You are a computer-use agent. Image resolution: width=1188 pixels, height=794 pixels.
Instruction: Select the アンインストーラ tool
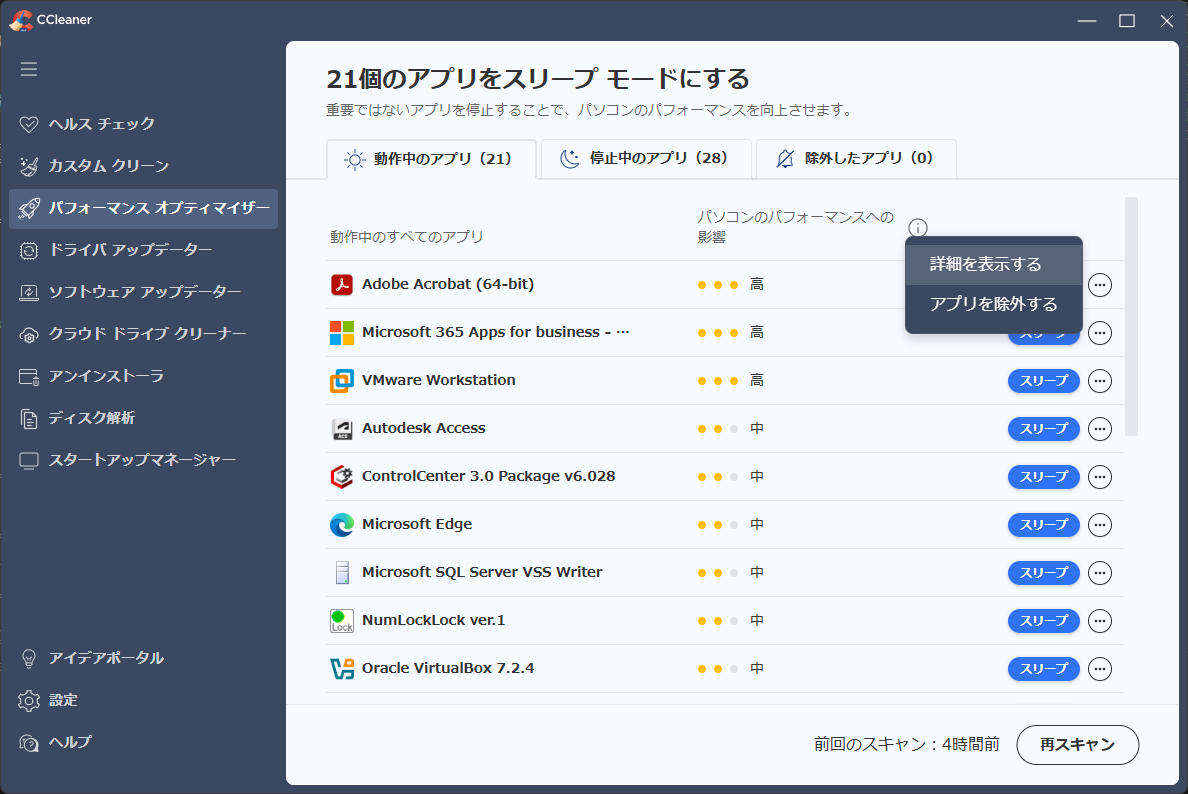coord(99,376)
